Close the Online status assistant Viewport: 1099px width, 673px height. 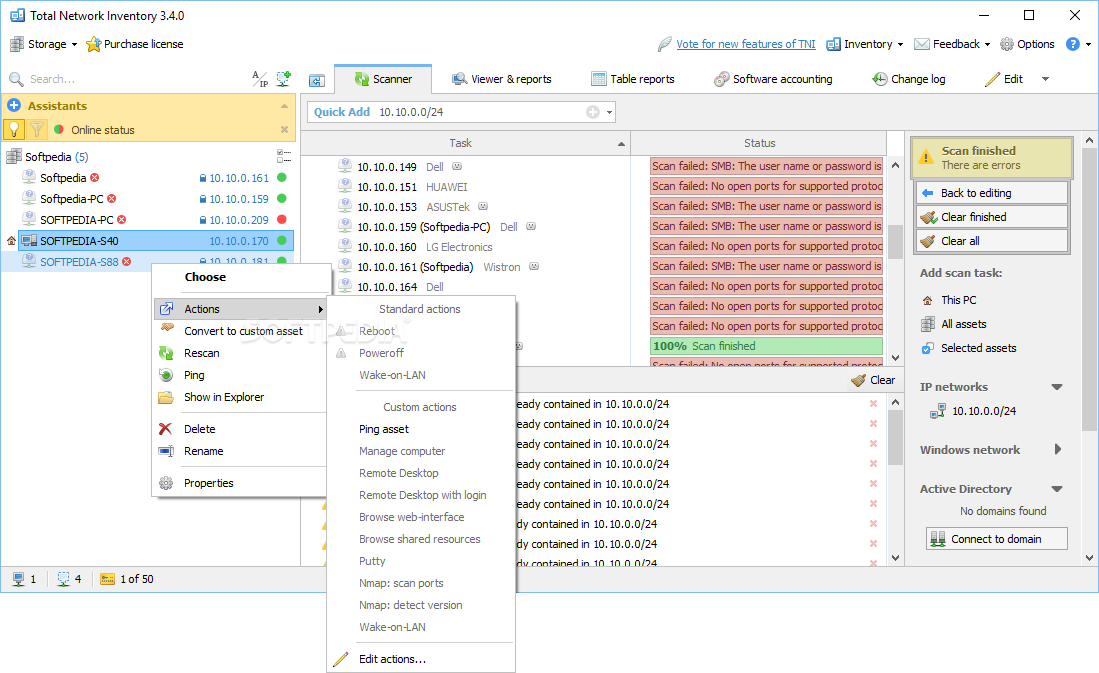tap(285, 130)
